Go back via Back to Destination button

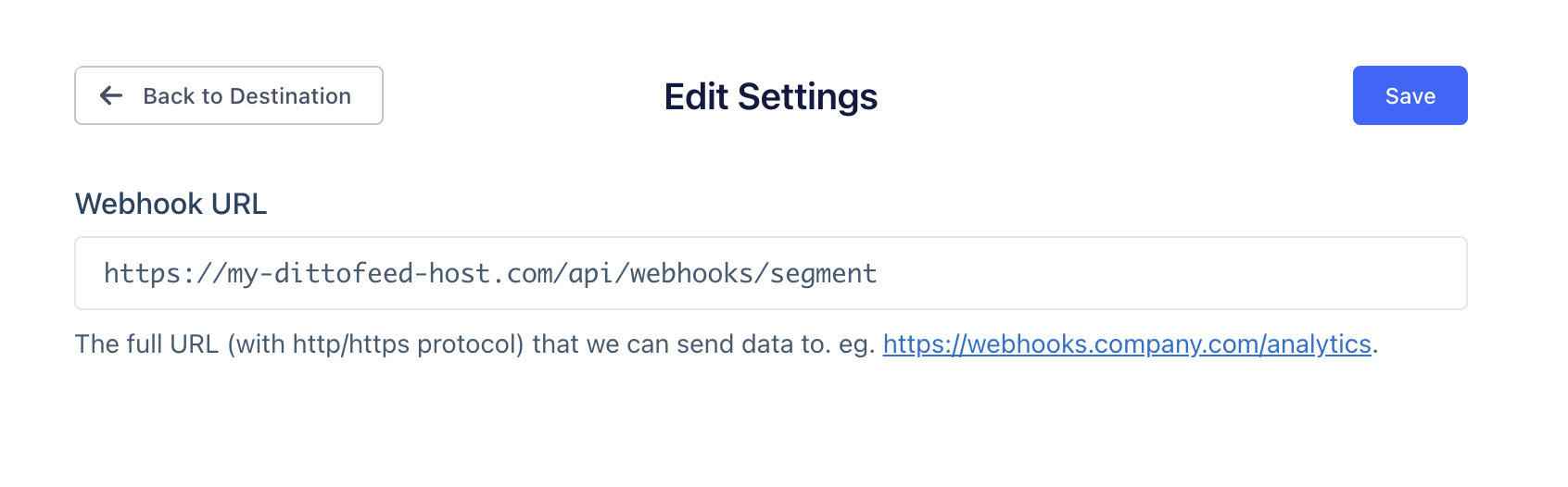[229, 95]
